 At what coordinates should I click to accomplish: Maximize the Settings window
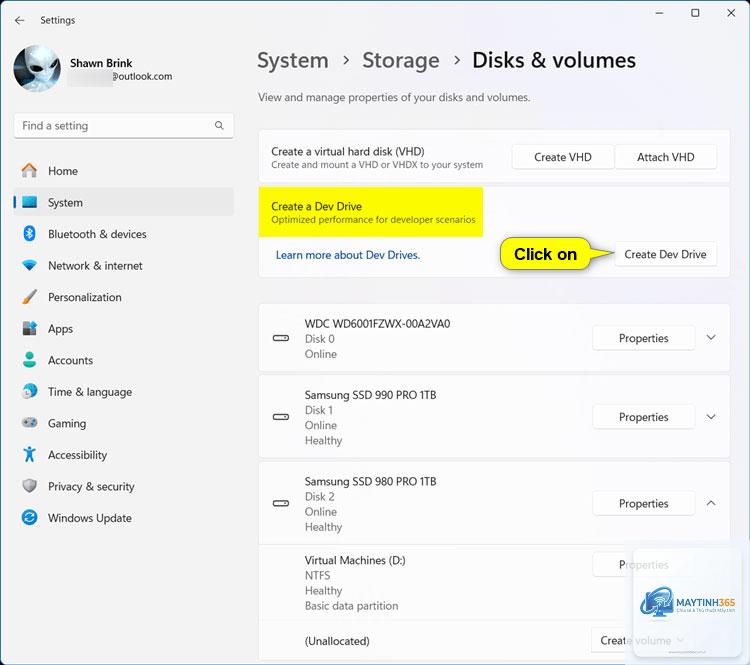[695, 13]
